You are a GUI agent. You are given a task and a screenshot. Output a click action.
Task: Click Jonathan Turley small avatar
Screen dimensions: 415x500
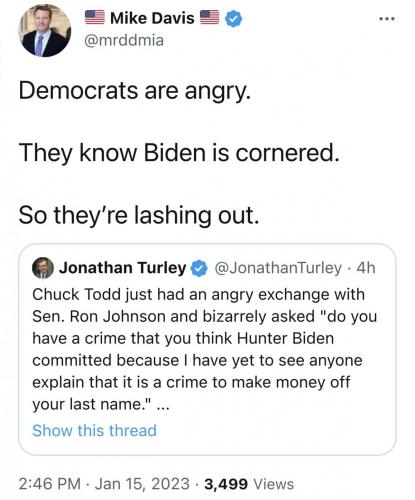(43, 268)
